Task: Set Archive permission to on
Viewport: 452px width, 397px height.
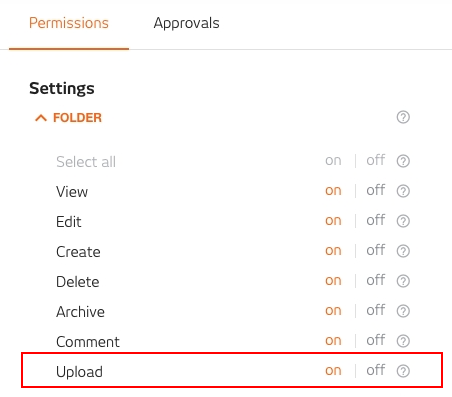Action: 333,311
